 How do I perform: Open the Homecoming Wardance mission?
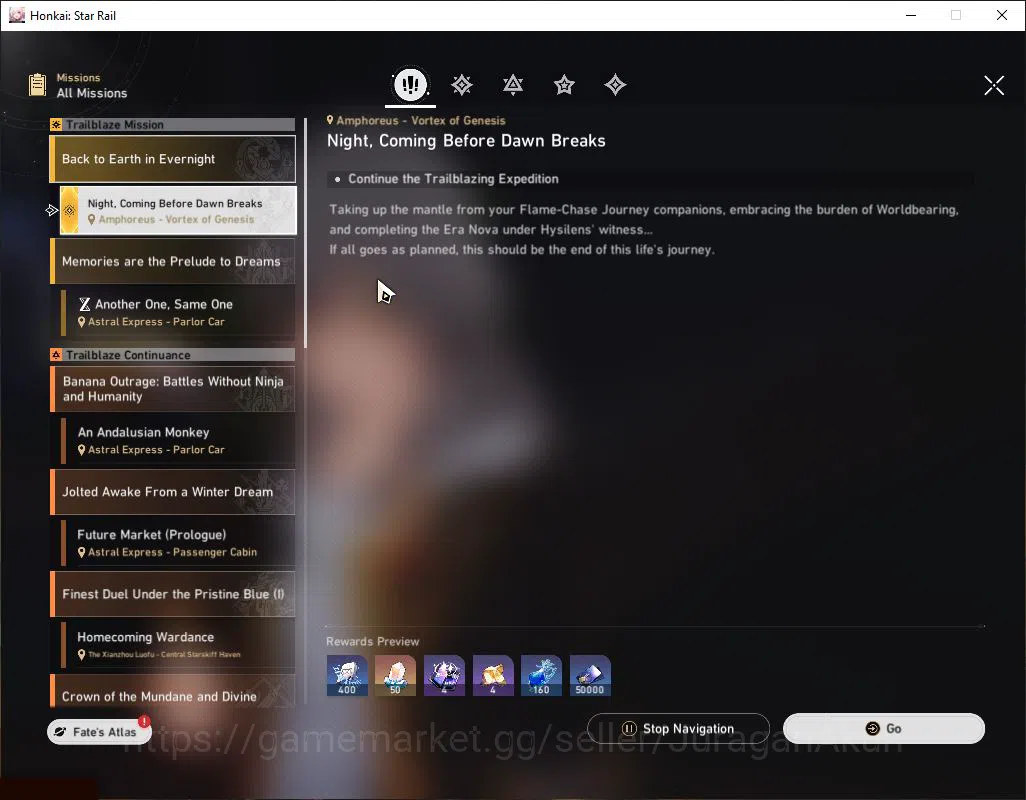(178, 645)
